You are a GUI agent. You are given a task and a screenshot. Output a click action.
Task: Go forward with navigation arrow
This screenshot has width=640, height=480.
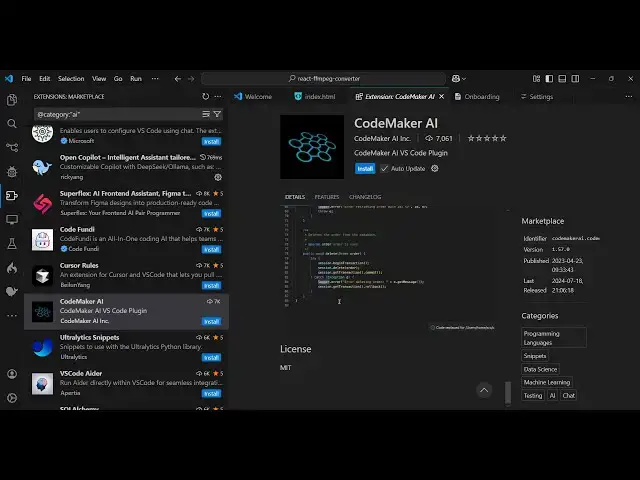[x=191, y=79]
